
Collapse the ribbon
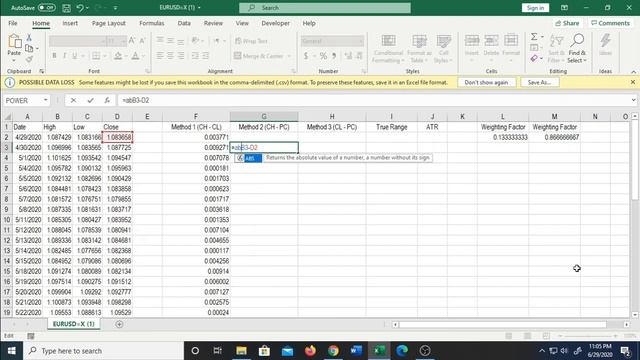click(x=633, y=71)
